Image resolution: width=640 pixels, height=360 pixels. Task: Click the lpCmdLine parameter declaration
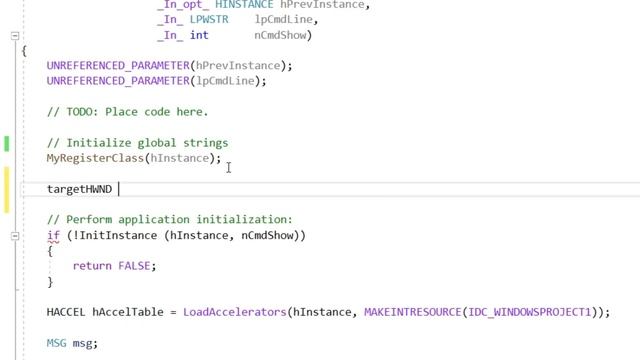pos(284,20)
